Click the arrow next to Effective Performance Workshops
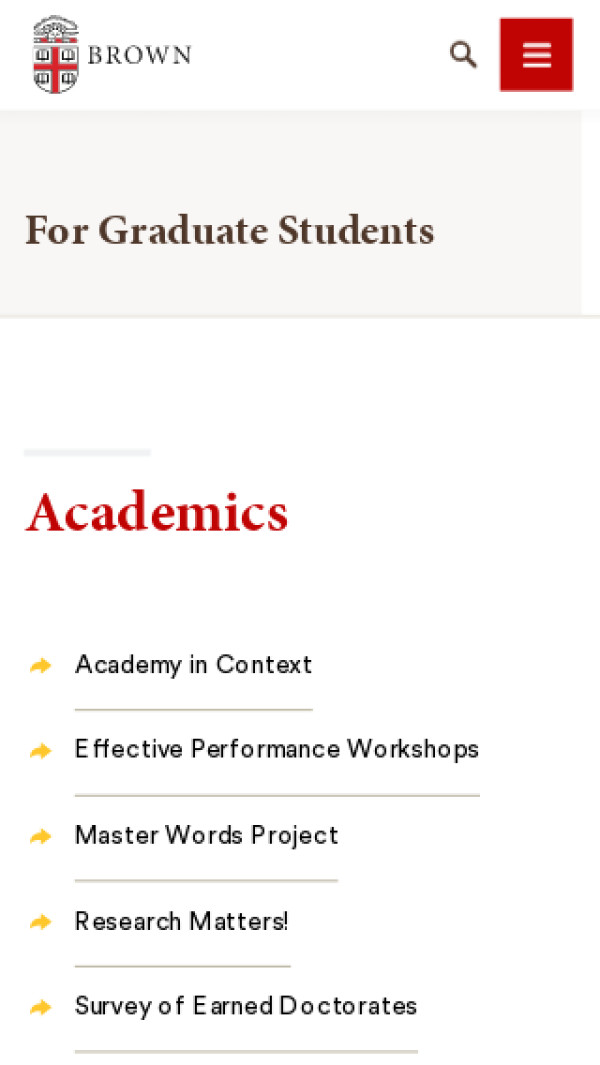600x1065 pixels. 40,750
